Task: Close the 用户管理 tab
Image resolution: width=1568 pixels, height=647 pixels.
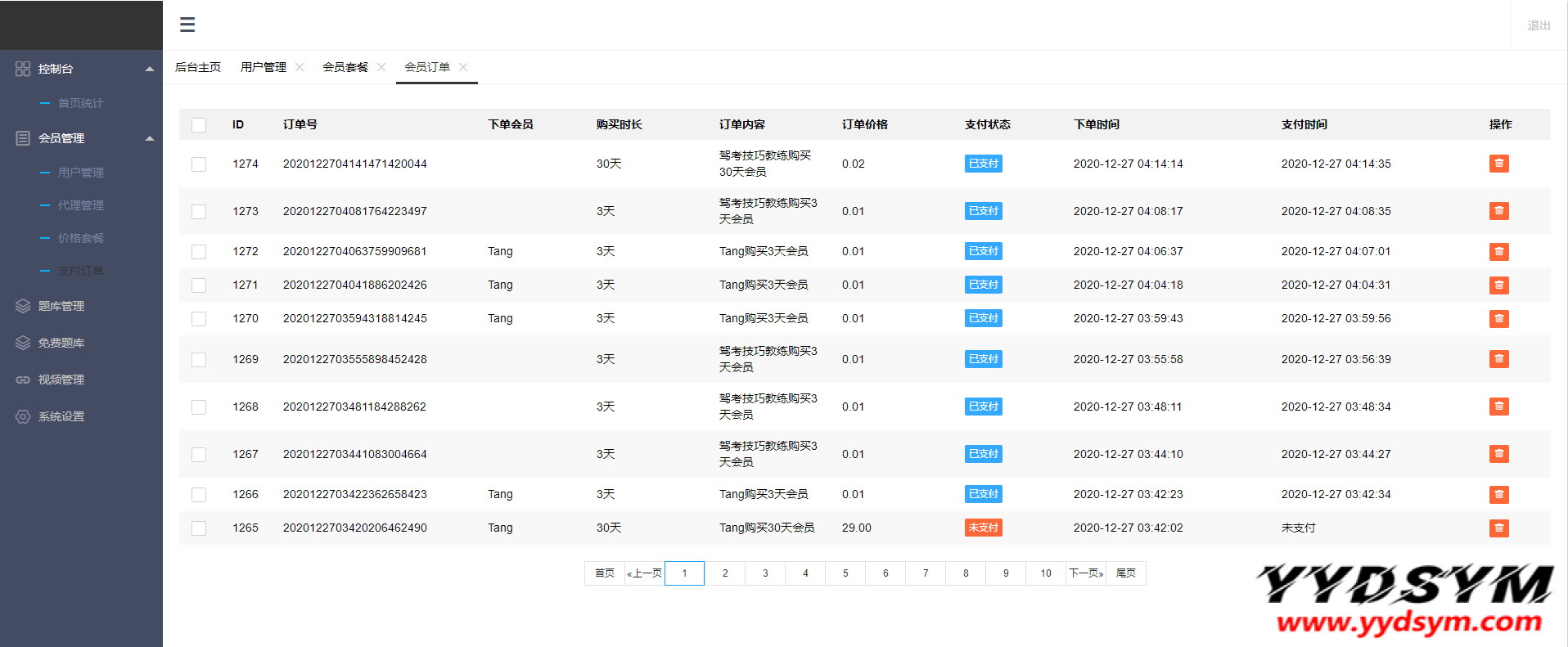Action: 300,67
